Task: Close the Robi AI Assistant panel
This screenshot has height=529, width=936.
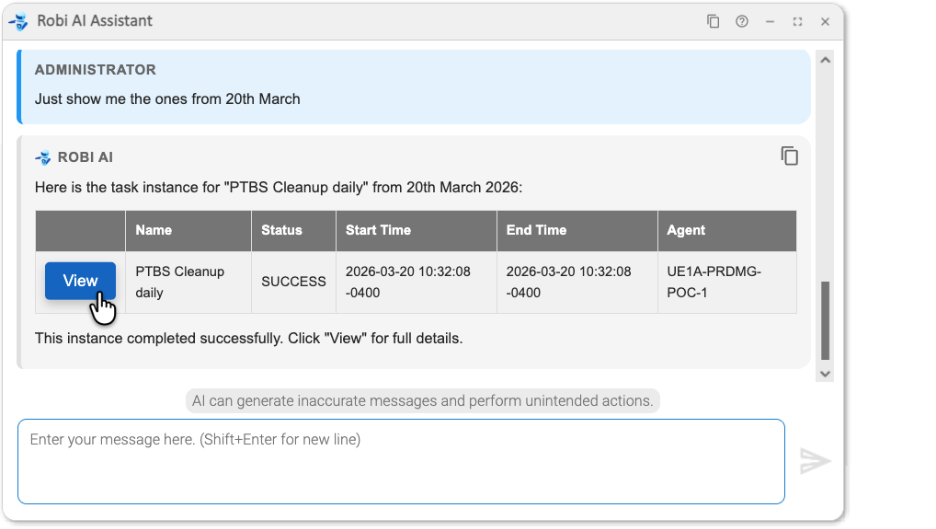Action: pyautogui.click(x=825, y=21)
